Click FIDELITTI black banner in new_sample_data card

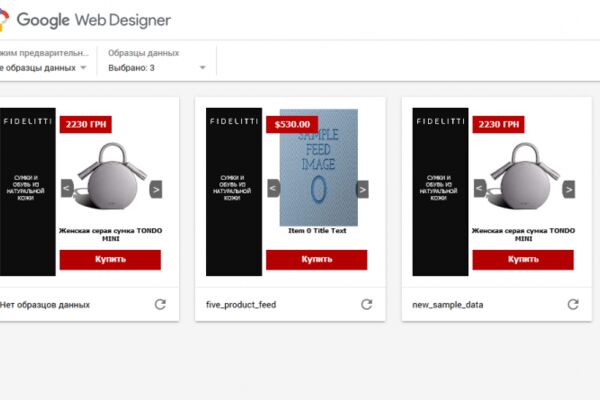coord(440,192)
